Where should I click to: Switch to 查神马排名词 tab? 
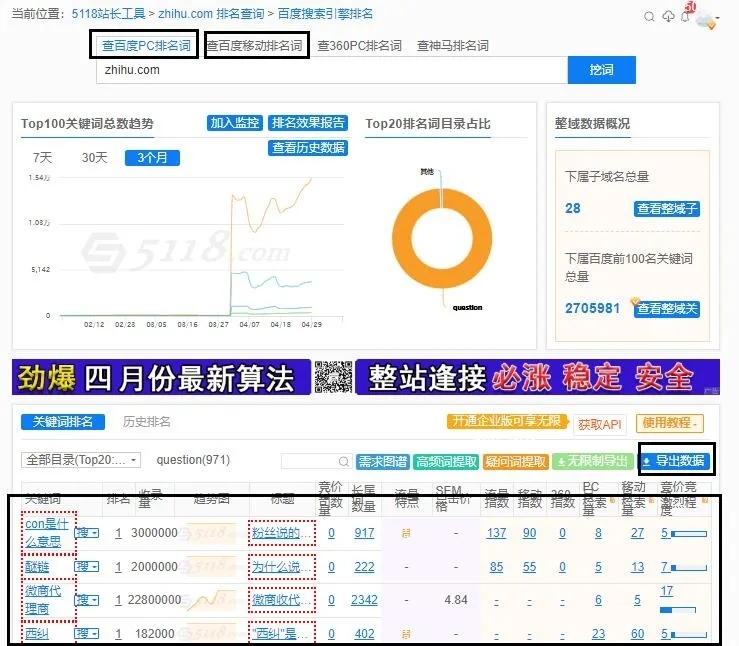[x=452, y=46]
